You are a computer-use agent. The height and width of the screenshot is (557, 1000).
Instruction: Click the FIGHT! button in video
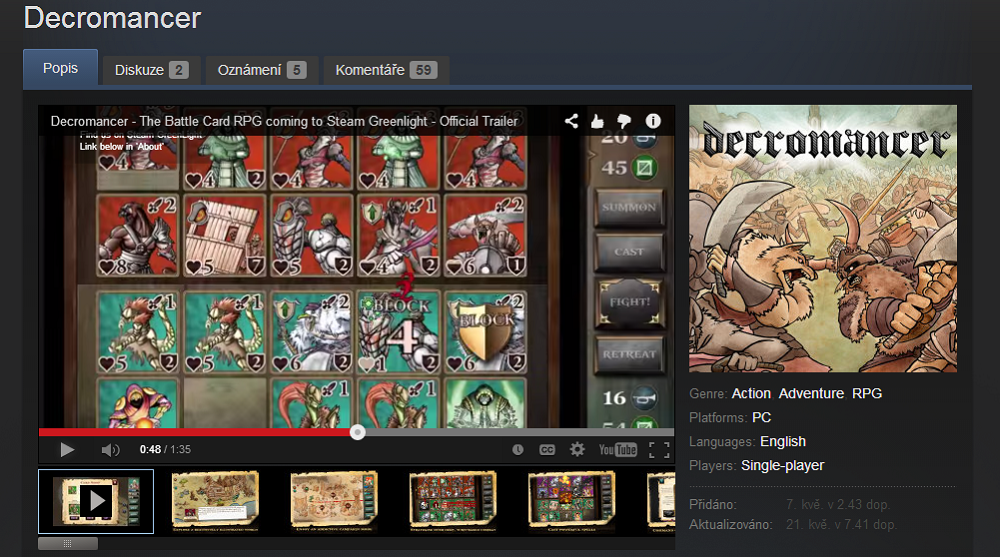tap(629, 302)
